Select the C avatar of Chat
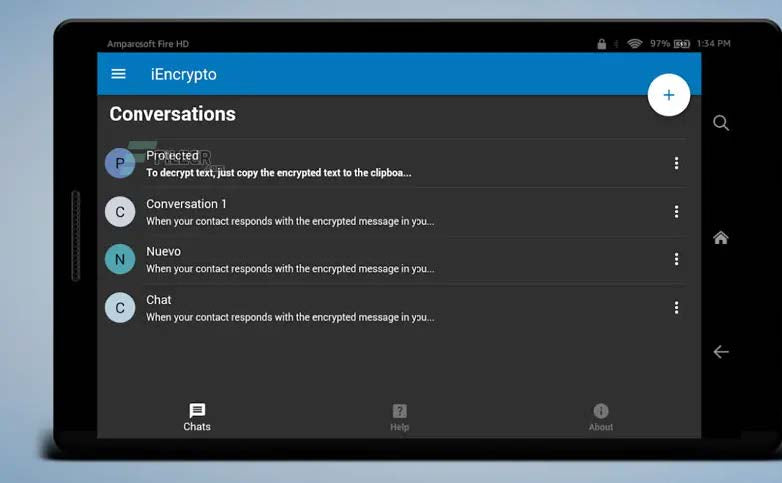The width and height of the screenshot is (782, 483). pyautogui.click(x=120, y=307)
